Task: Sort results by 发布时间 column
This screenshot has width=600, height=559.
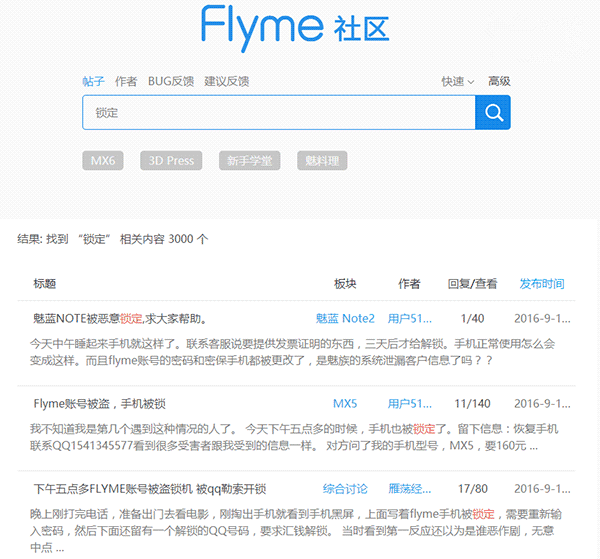Action: [x=542, y=284]
